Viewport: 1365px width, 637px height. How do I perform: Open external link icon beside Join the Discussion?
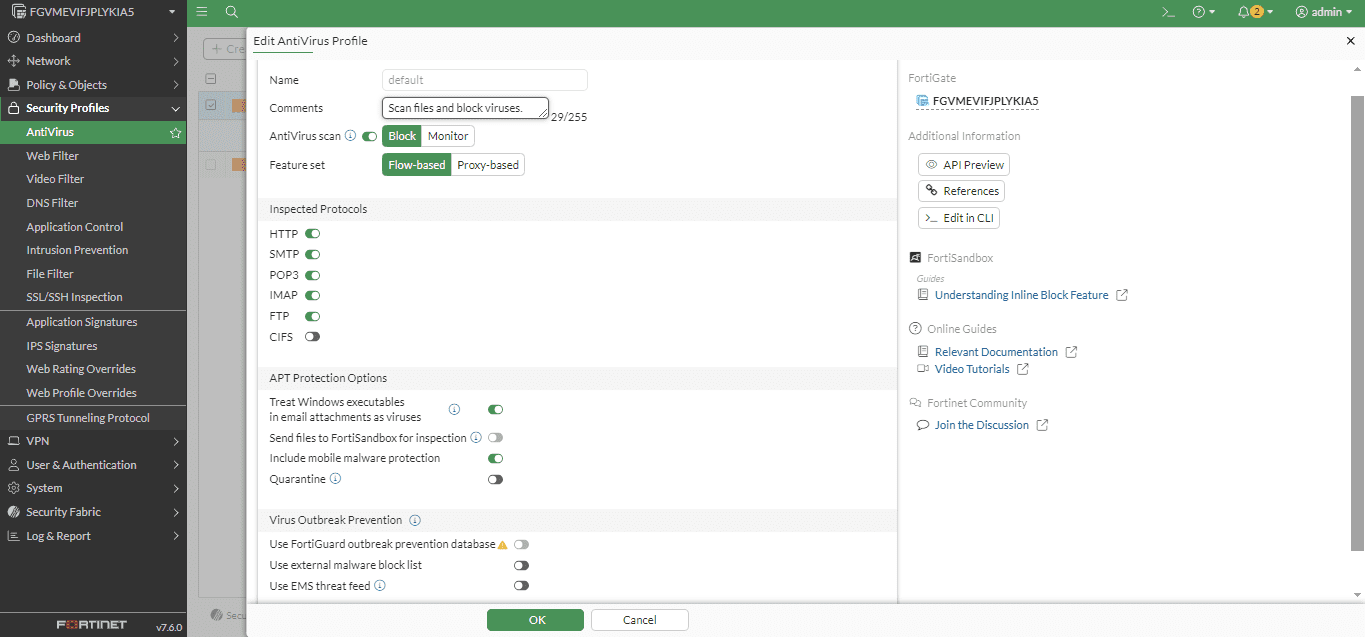1042,425
